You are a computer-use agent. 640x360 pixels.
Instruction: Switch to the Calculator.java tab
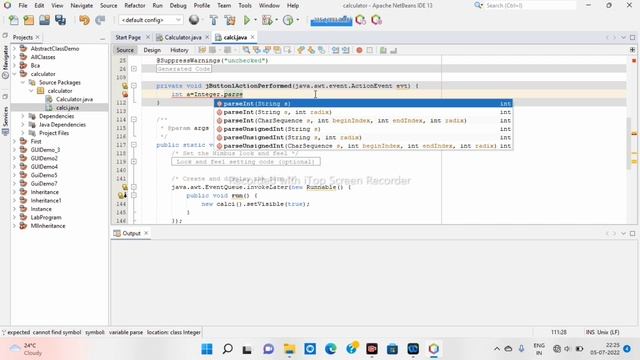pos(182,37)
